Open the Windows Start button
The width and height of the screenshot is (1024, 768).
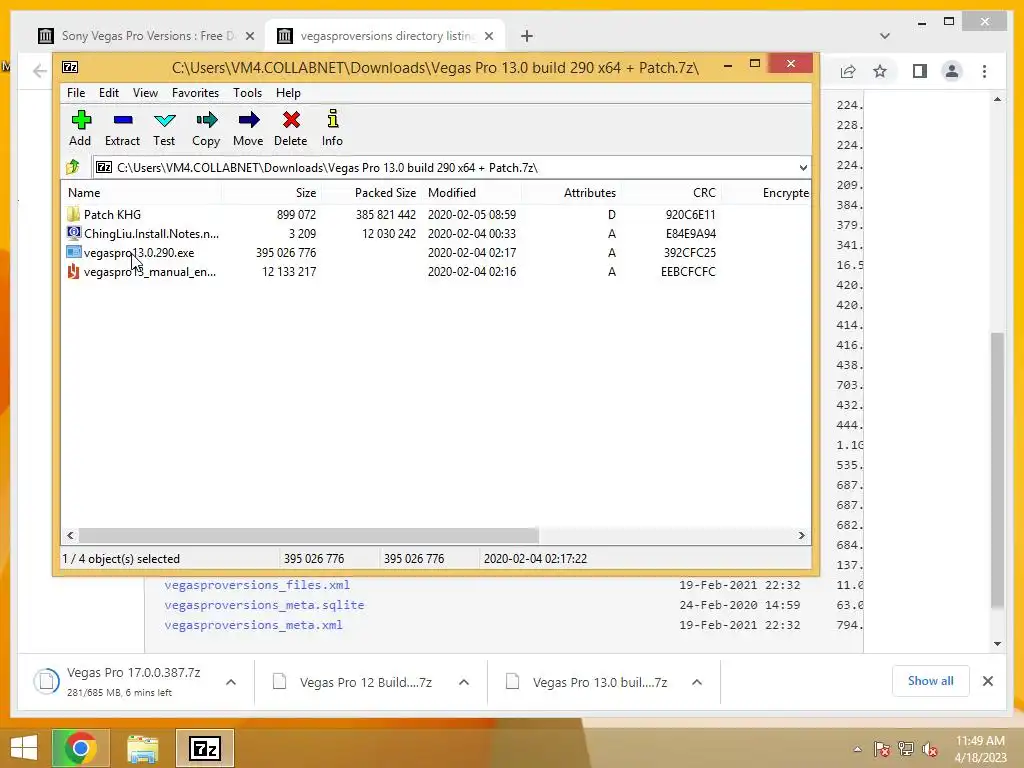(24, 748)
